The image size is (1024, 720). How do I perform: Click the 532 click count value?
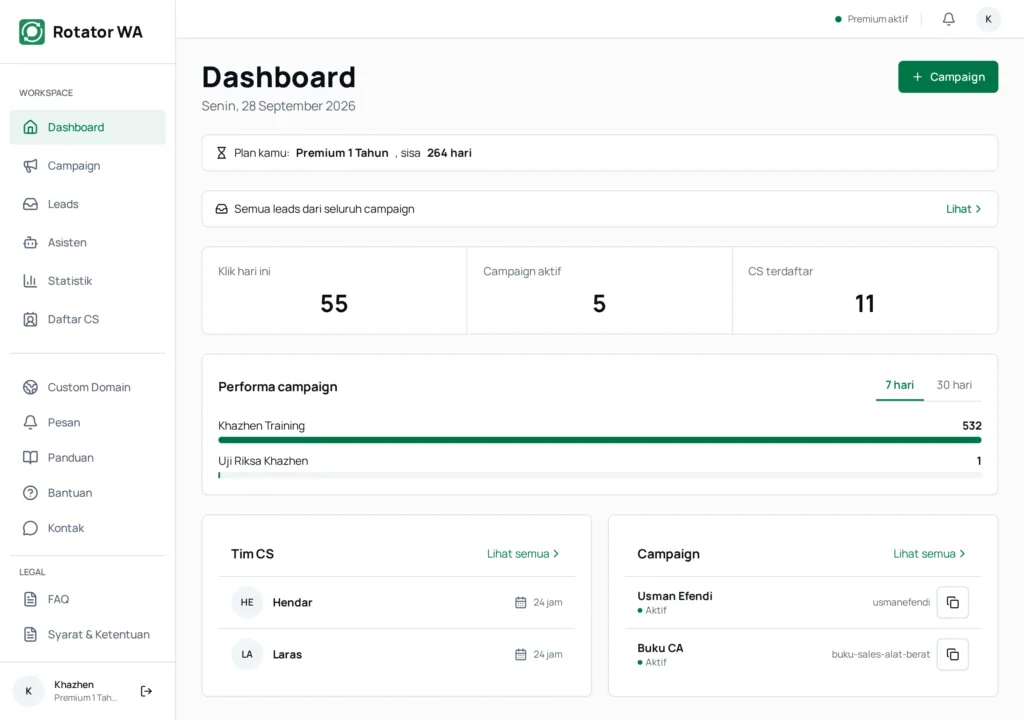click(x=972, y=425)
